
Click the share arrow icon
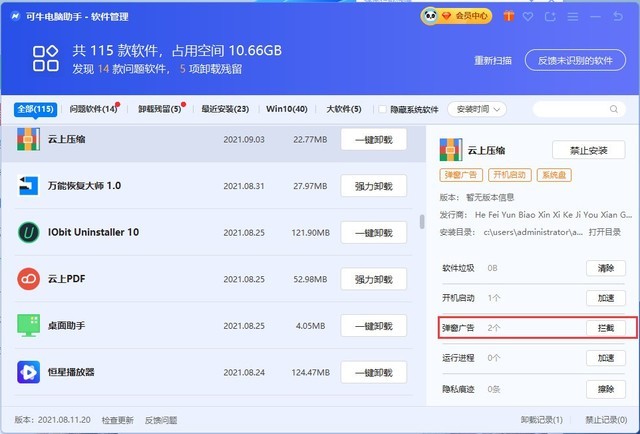pos(550,17)
